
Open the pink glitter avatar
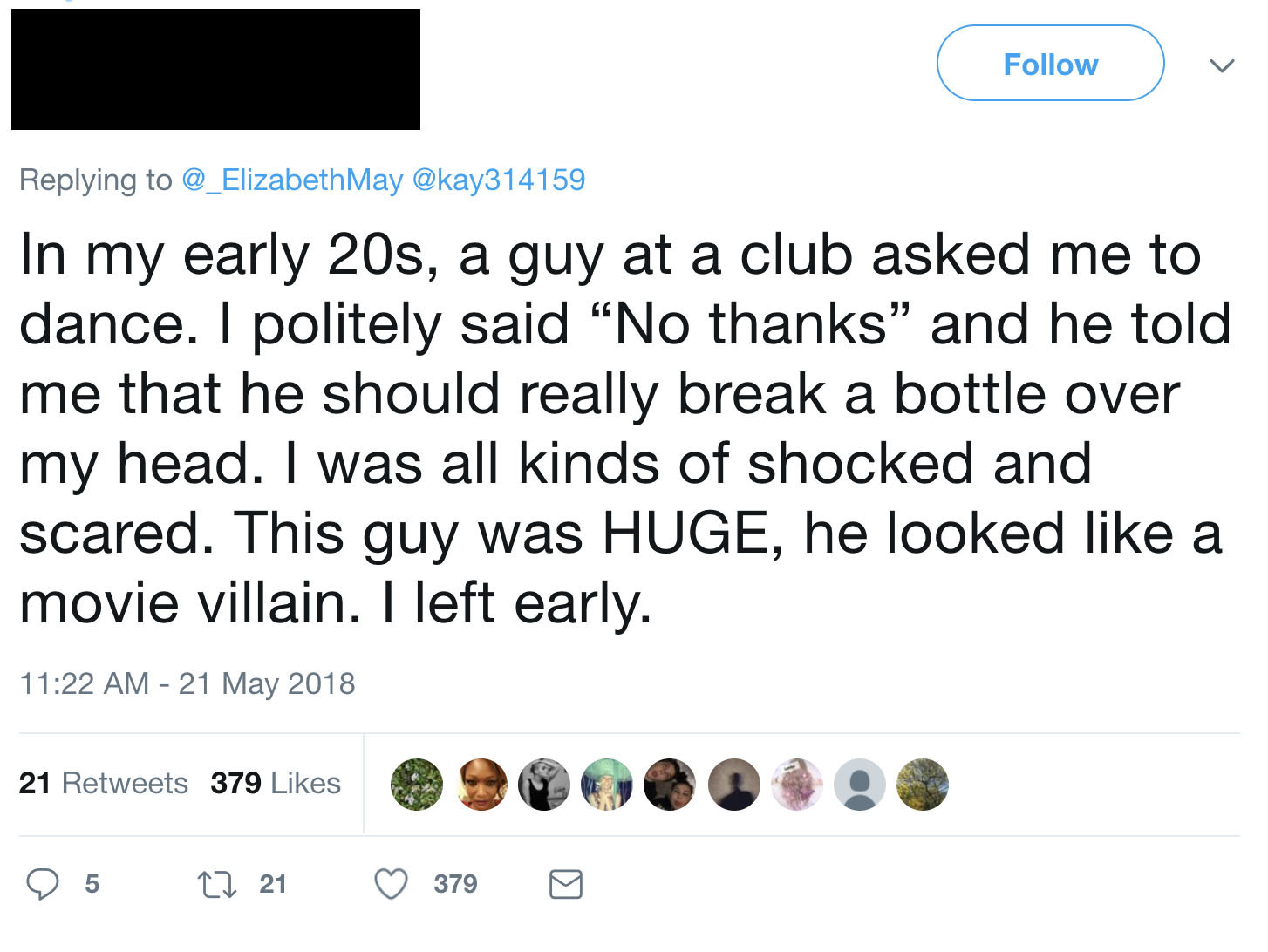click(797, 784)
